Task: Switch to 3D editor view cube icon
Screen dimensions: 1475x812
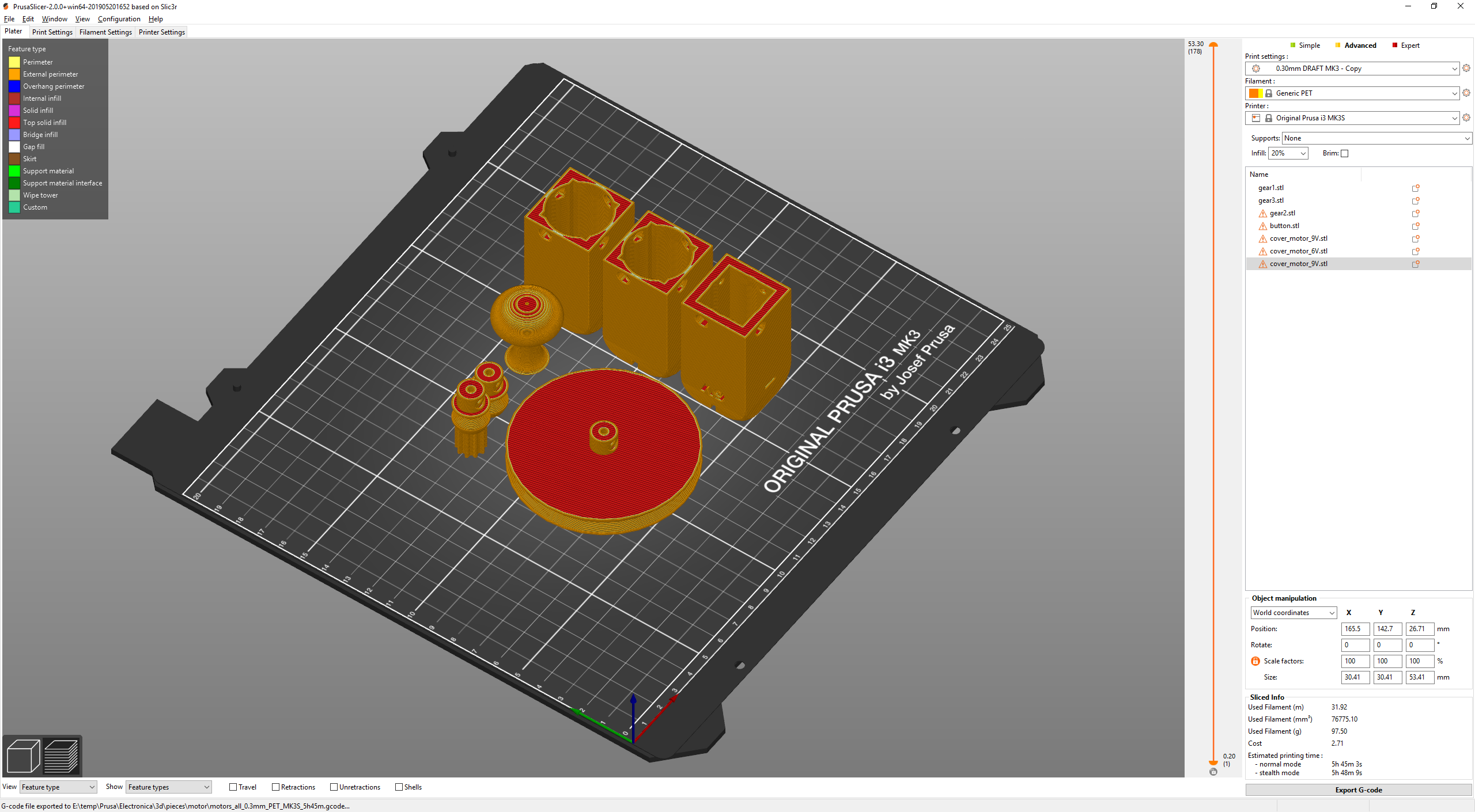Action: click(23, 756)
